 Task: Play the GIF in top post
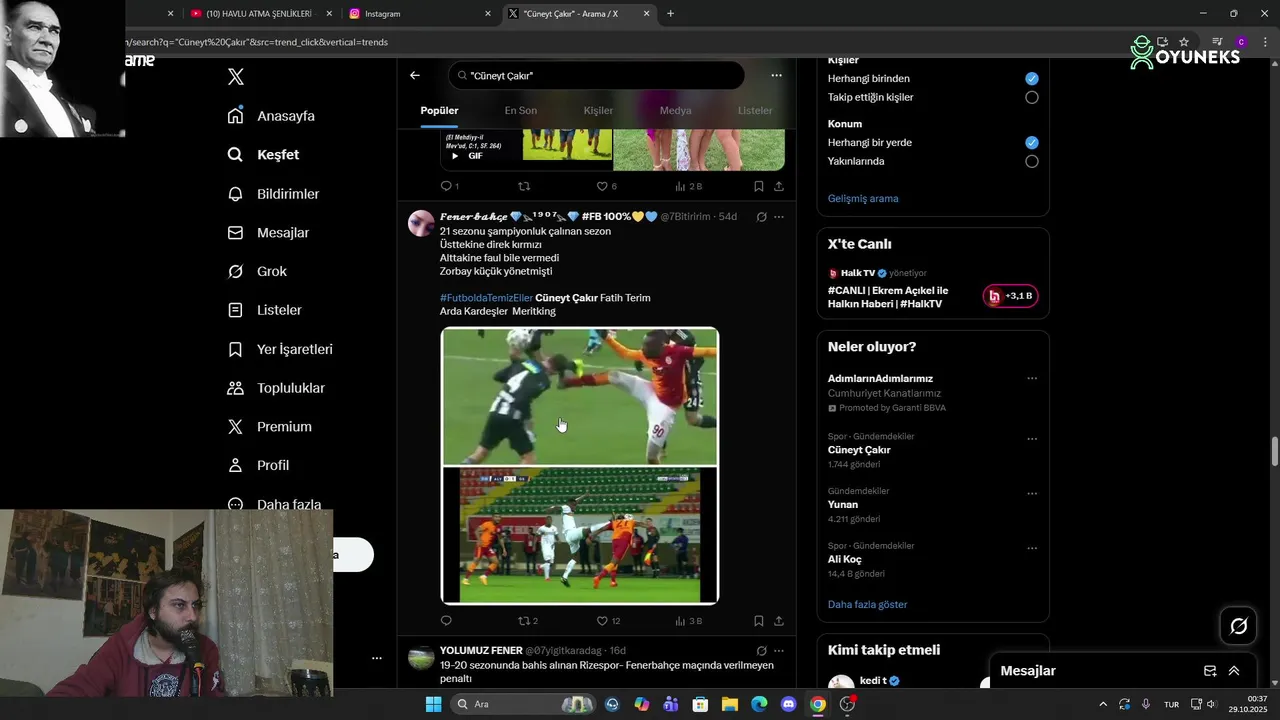click(455, 156)
